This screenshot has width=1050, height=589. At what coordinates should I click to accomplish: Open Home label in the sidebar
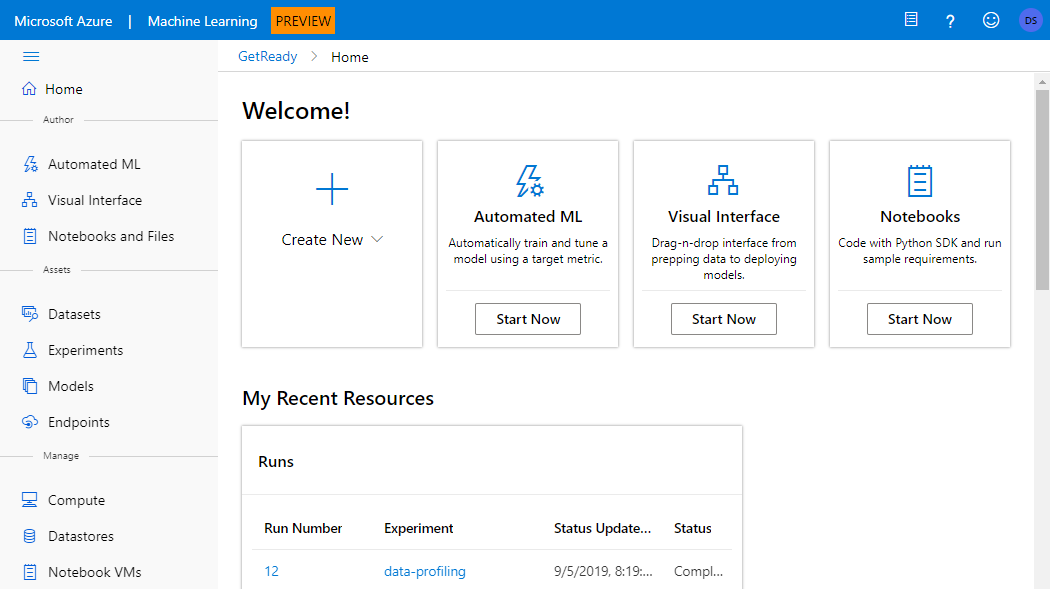point(64,89)
